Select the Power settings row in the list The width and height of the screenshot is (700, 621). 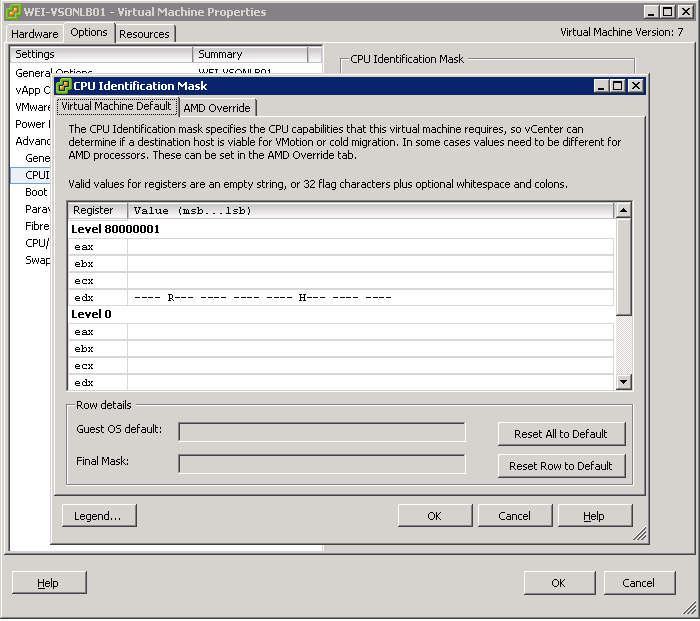coord(31,124)
